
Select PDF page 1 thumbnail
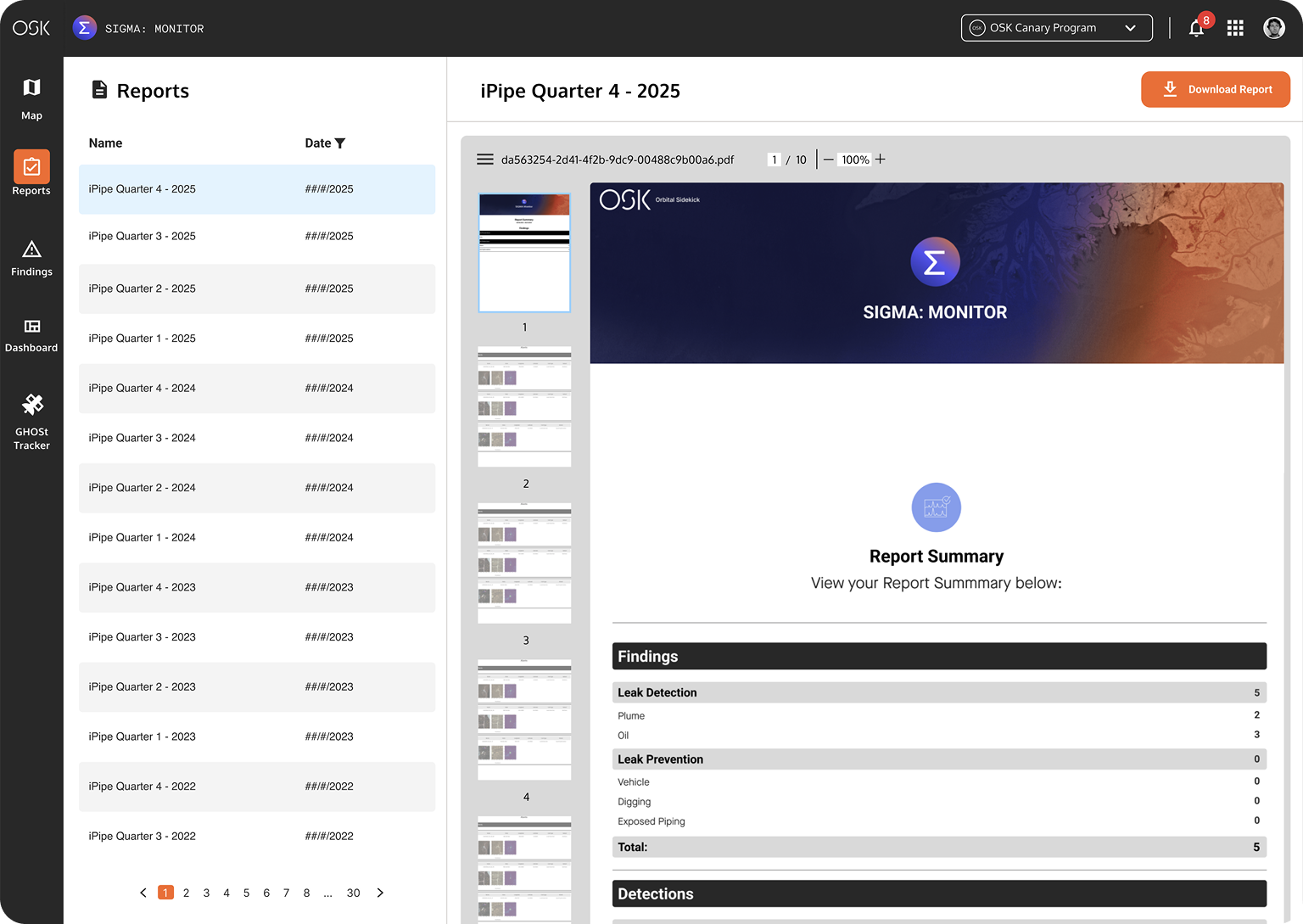click(x=524, y=252)
